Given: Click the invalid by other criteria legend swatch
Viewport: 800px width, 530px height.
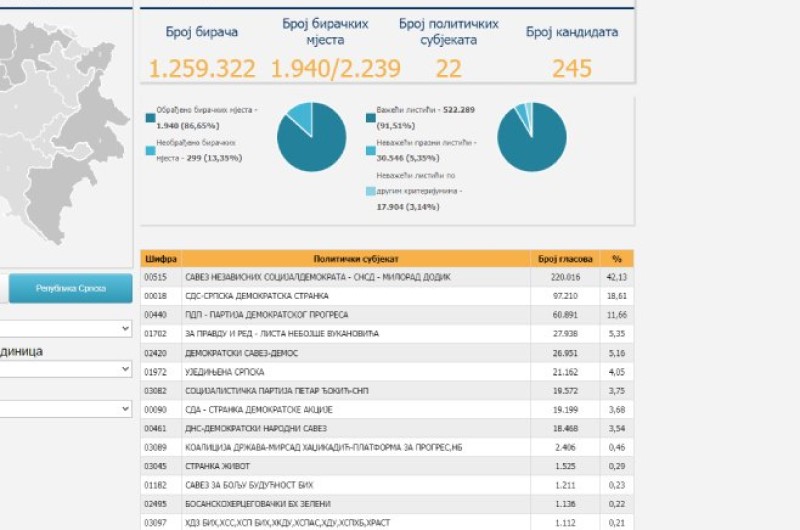Looking at the screenshot, I should pos(371,191).
